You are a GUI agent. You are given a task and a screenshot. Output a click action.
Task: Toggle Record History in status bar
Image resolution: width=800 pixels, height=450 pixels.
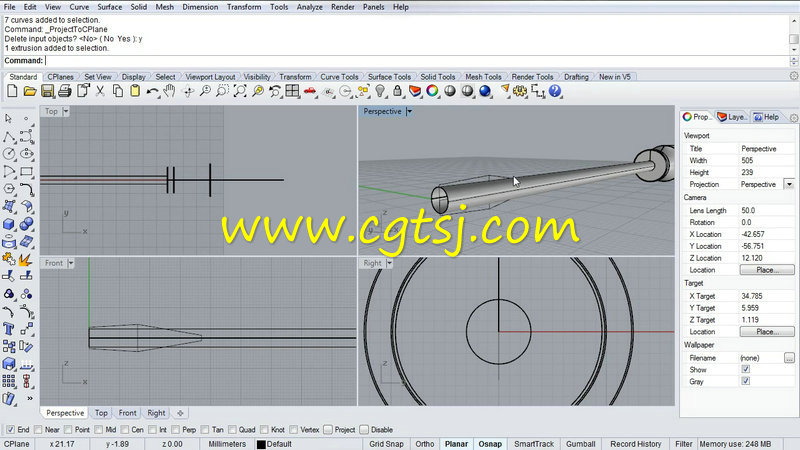636,444
